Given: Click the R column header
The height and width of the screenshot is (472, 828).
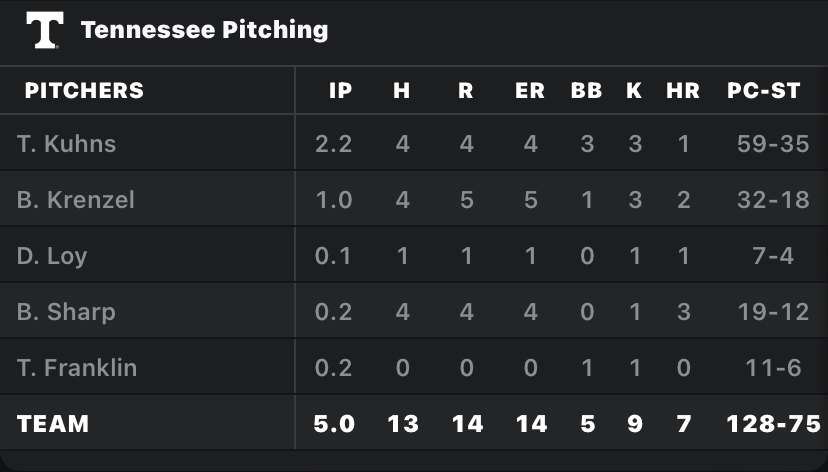Looking at the screenshot, I should [465, 90].
